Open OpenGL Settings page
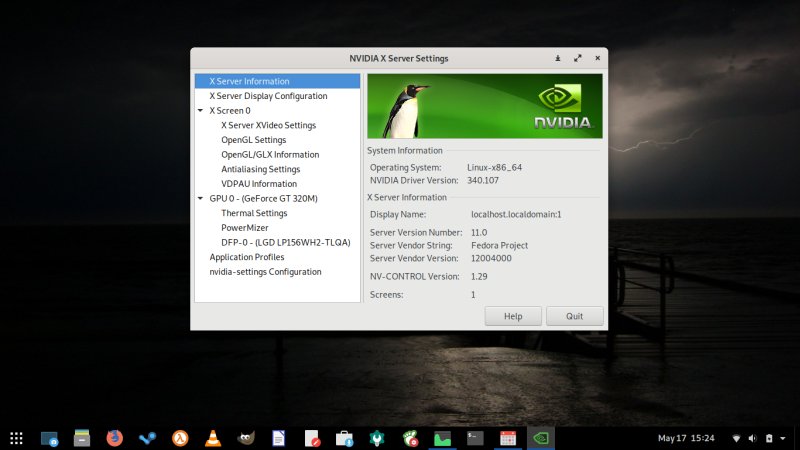 (253, 140)
